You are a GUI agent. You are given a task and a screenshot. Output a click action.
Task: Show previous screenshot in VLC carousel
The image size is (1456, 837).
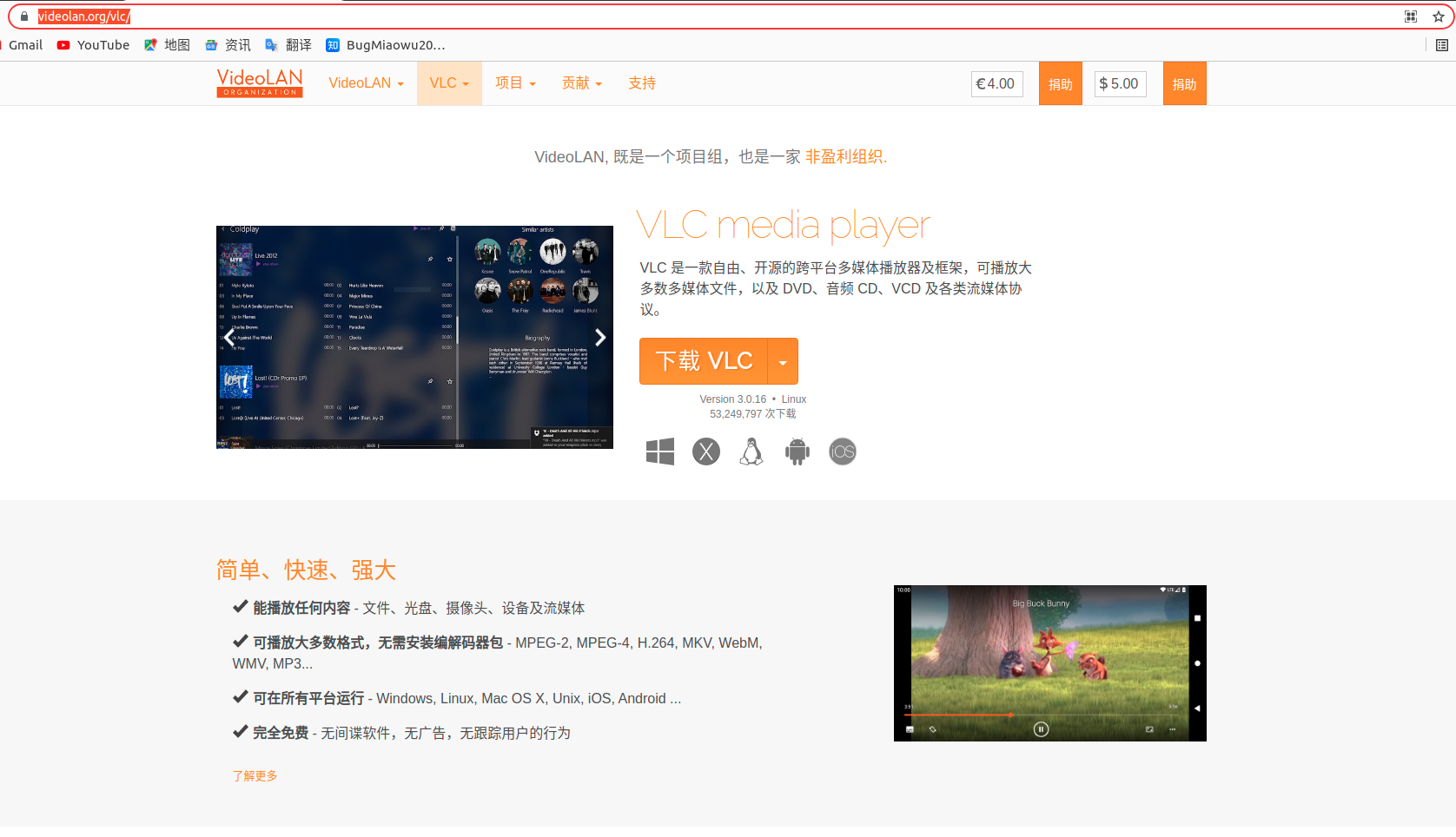[229, 337]
